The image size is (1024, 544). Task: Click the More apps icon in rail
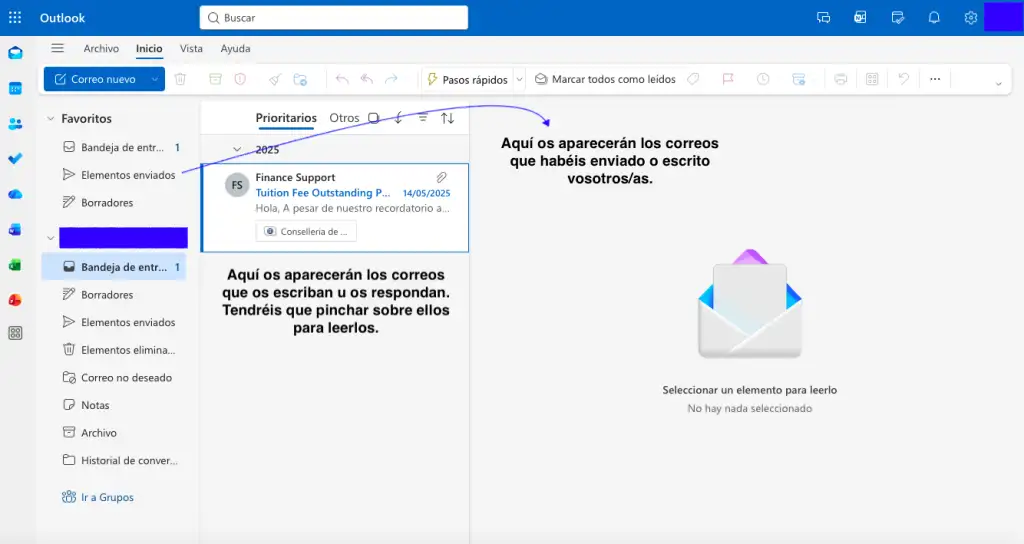point(15,333)
